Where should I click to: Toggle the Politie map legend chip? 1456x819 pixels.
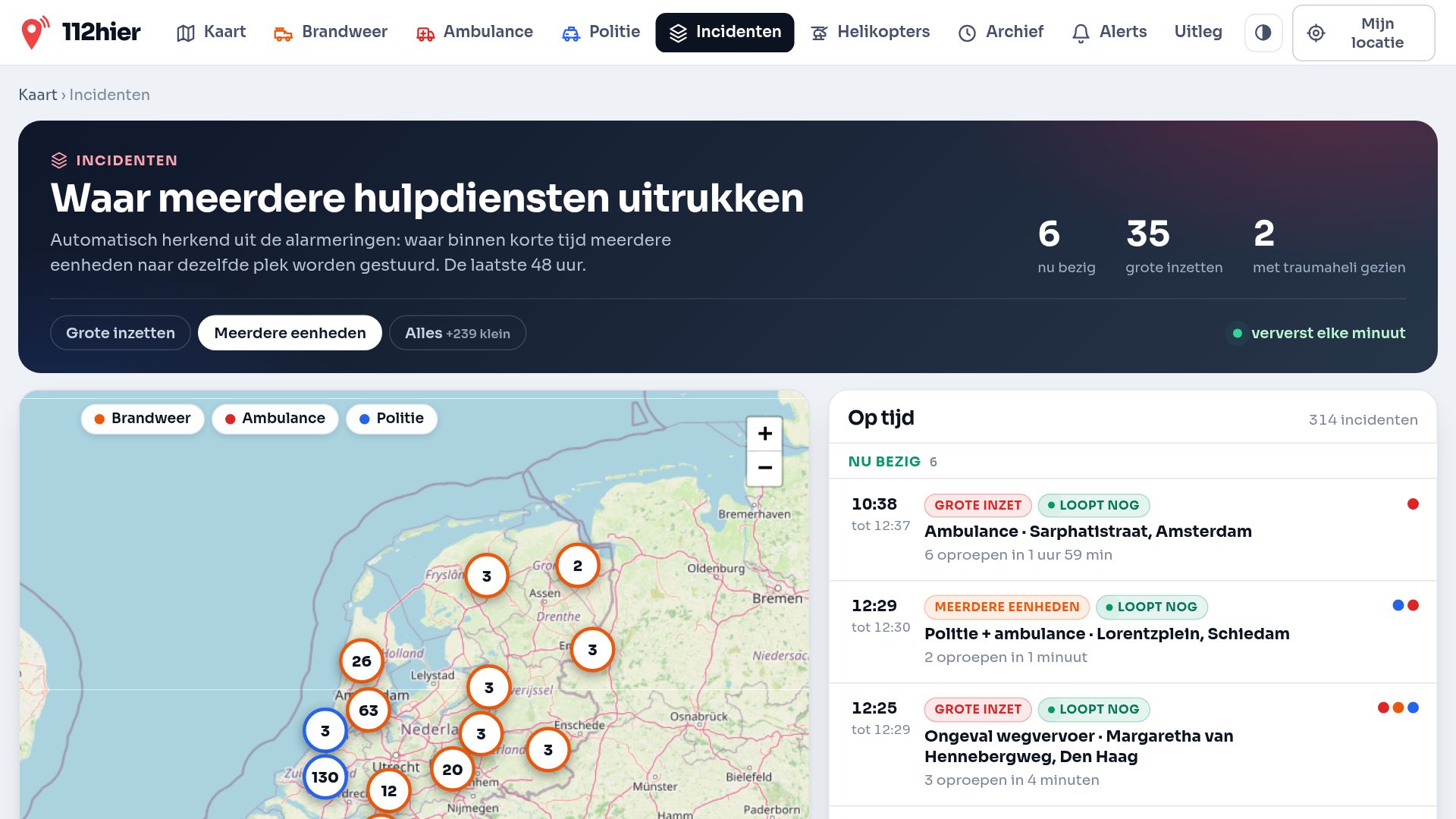[x=391, y=419]
